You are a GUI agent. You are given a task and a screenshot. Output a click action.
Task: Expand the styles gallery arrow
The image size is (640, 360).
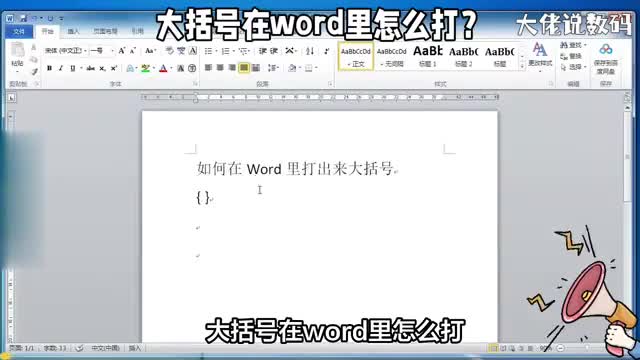coord(522,67)
